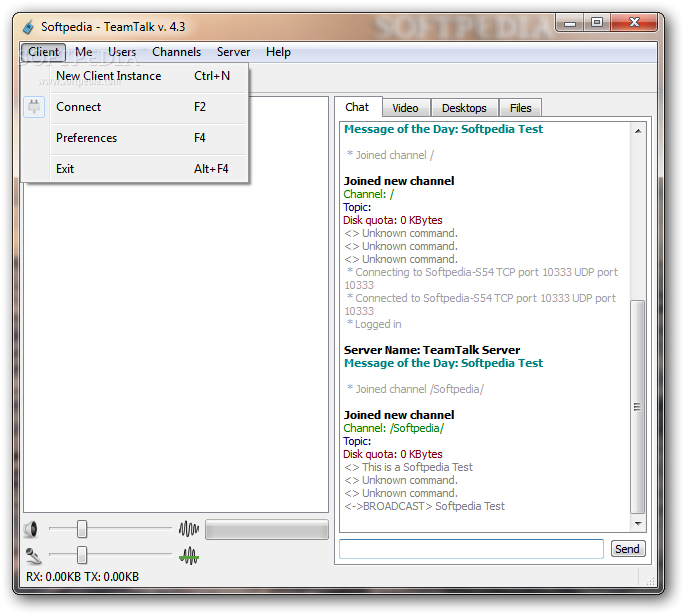685x615 pixels.
Task: Click the voice level progress bar
Action: [267, 529]
